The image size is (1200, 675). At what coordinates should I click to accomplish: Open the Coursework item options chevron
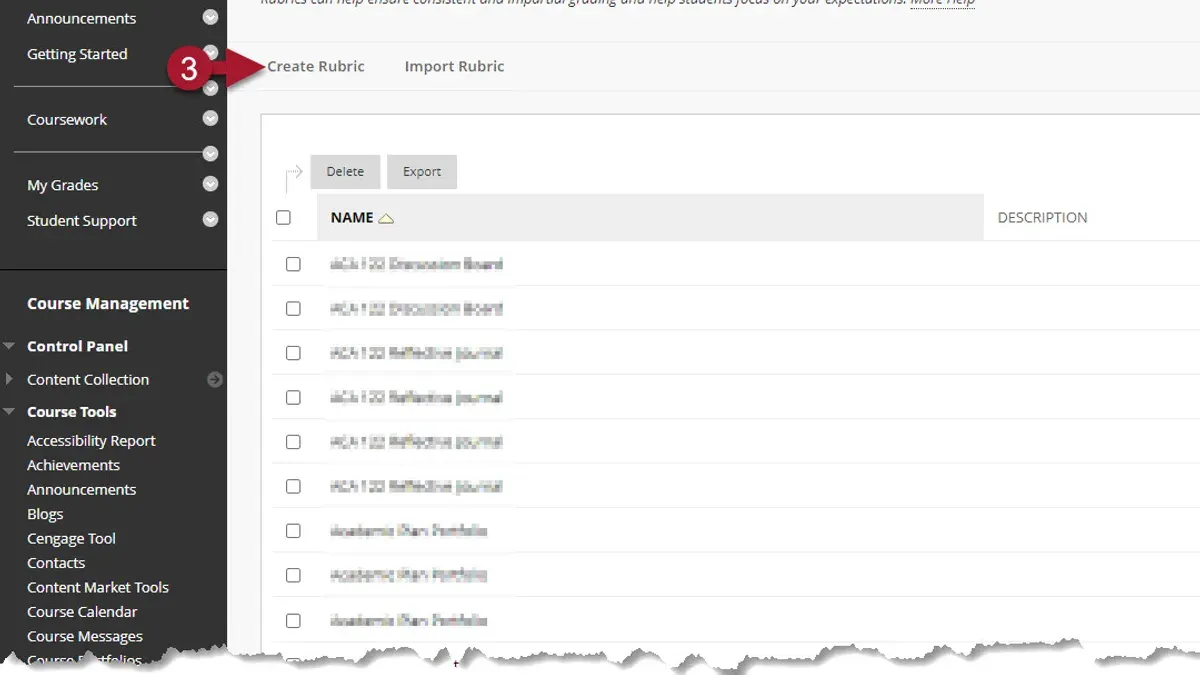click(x=210, y=118)
